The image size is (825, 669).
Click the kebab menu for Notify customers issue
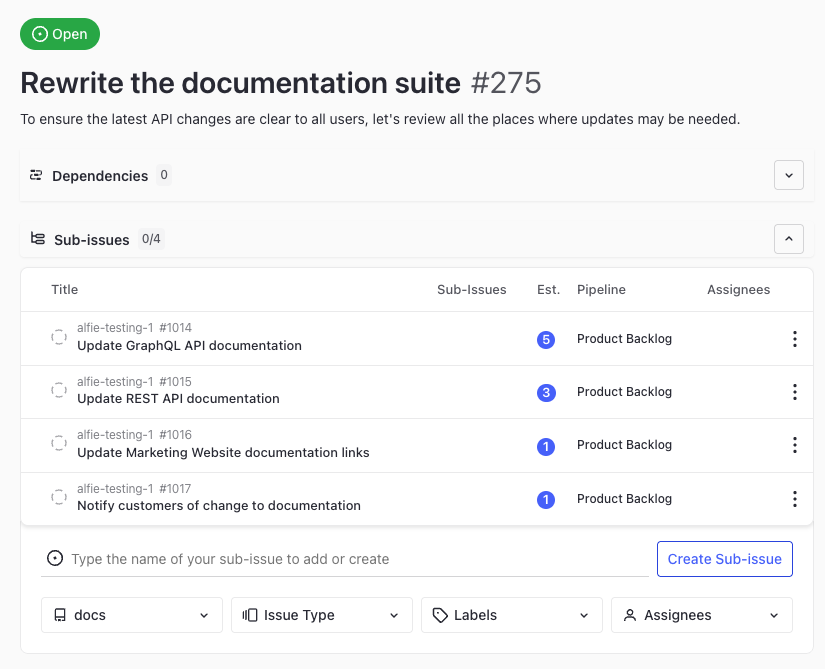(x=794, y=499)
